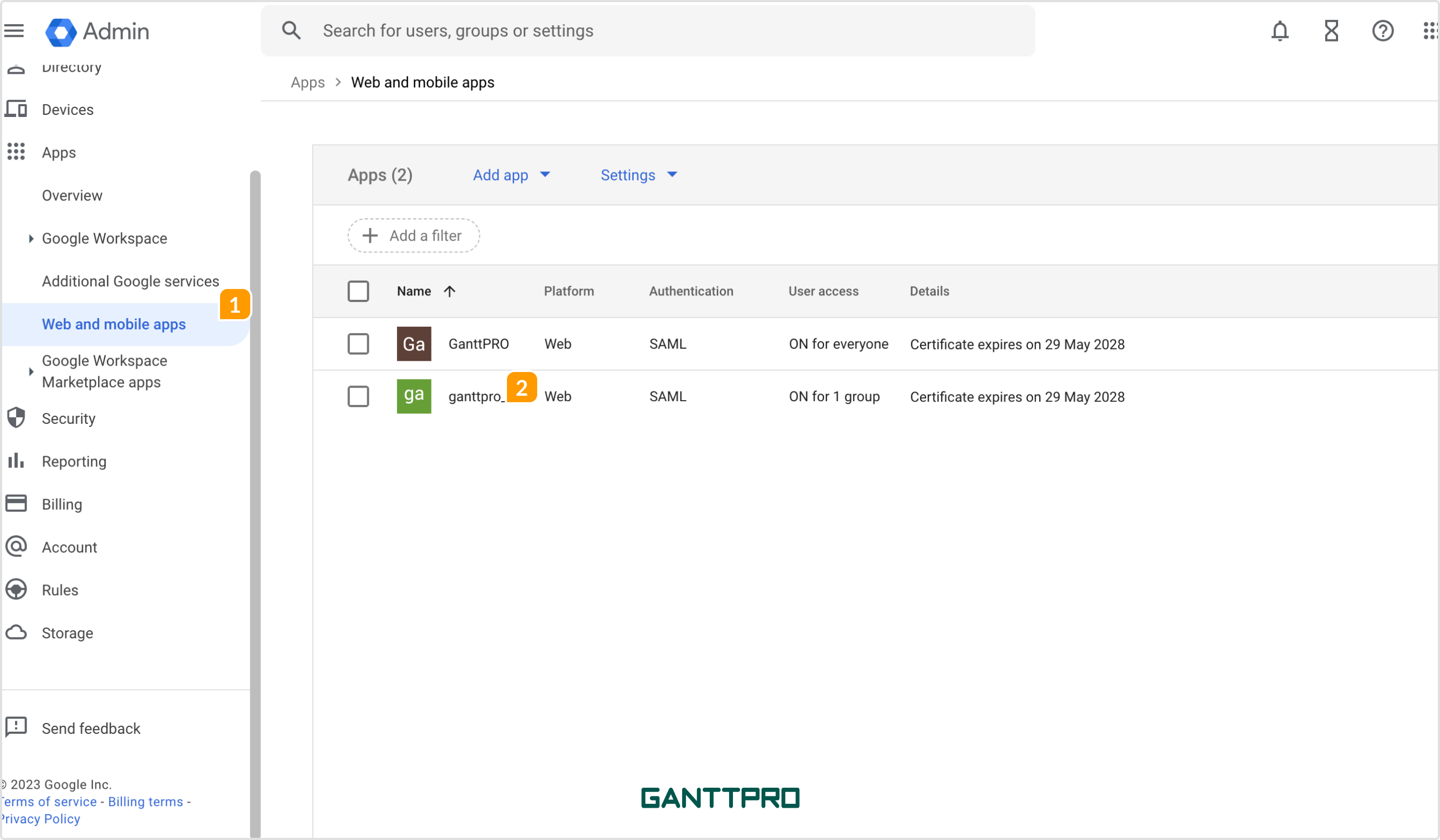The height and width of the screenshot is (840, 1440).
Task: Open the Devices section
Action: [x=67, y=109]
